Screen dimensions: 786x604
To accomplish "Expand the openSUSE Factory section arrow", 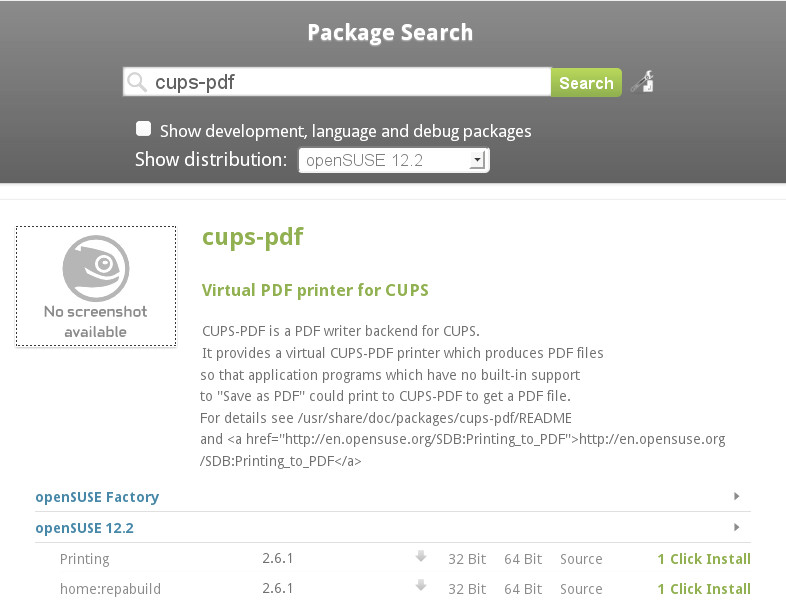I will point(736,496).
